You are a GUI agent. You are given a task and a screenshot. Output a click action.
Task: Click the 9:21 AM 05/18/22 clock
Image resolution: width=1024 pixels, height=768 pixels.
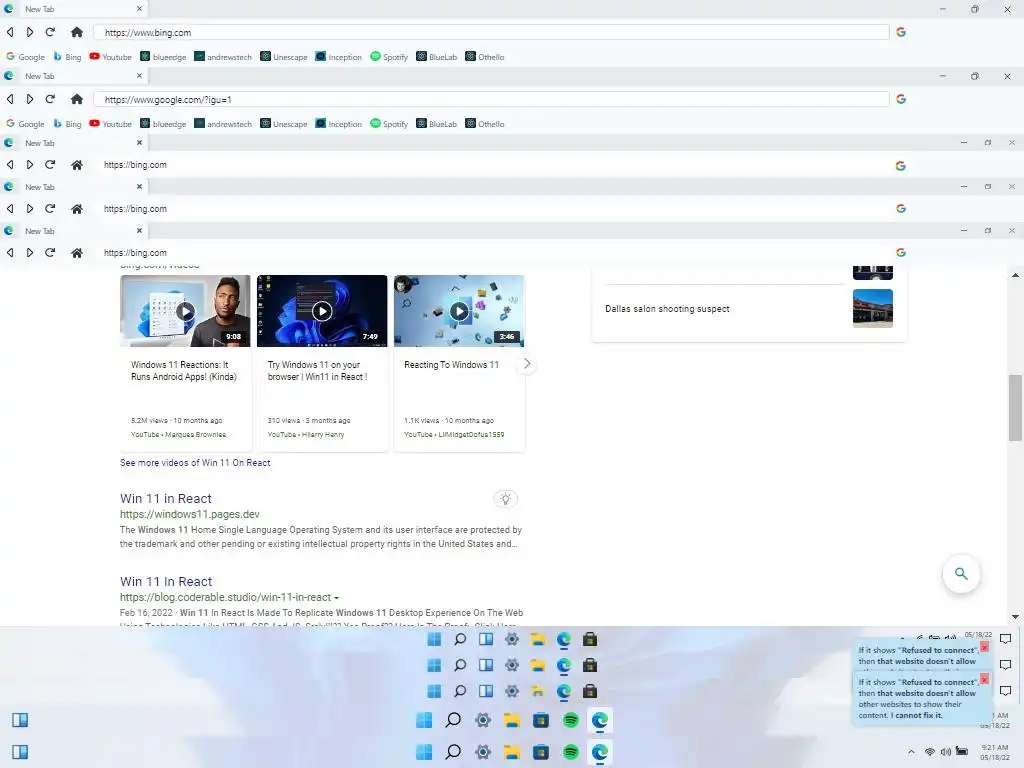pyautogui.click(x=995, y=752)
